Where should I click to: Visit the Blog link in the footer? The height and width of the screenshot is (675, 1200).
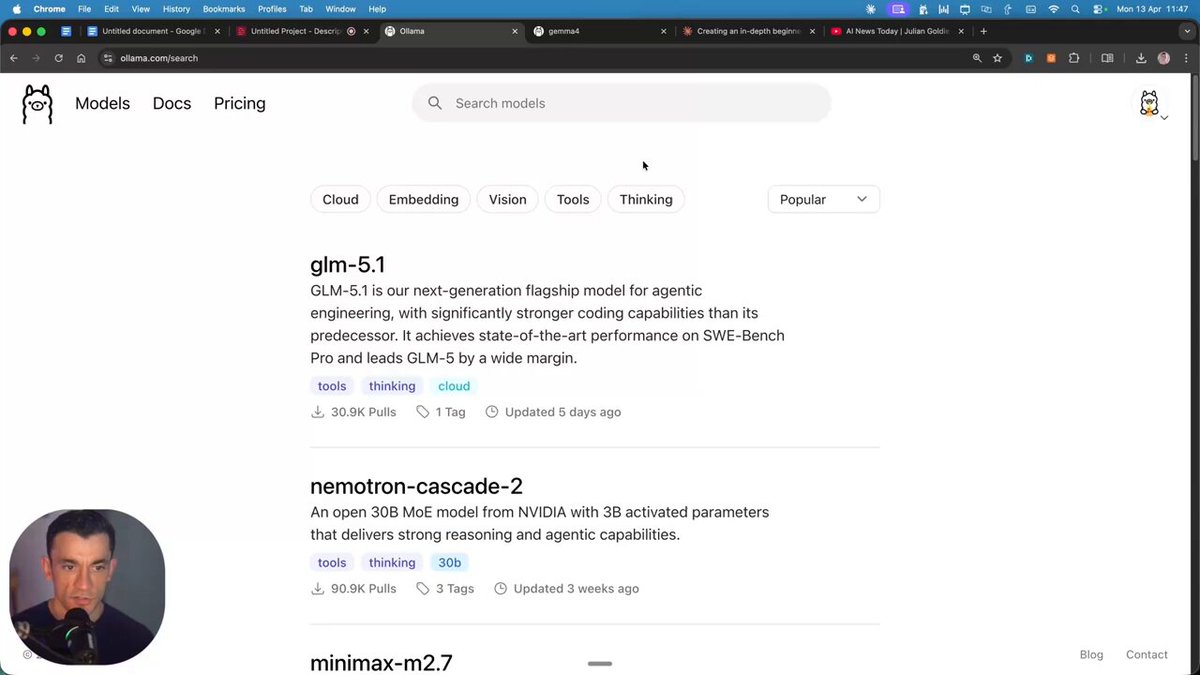(x=1091, y=654)
